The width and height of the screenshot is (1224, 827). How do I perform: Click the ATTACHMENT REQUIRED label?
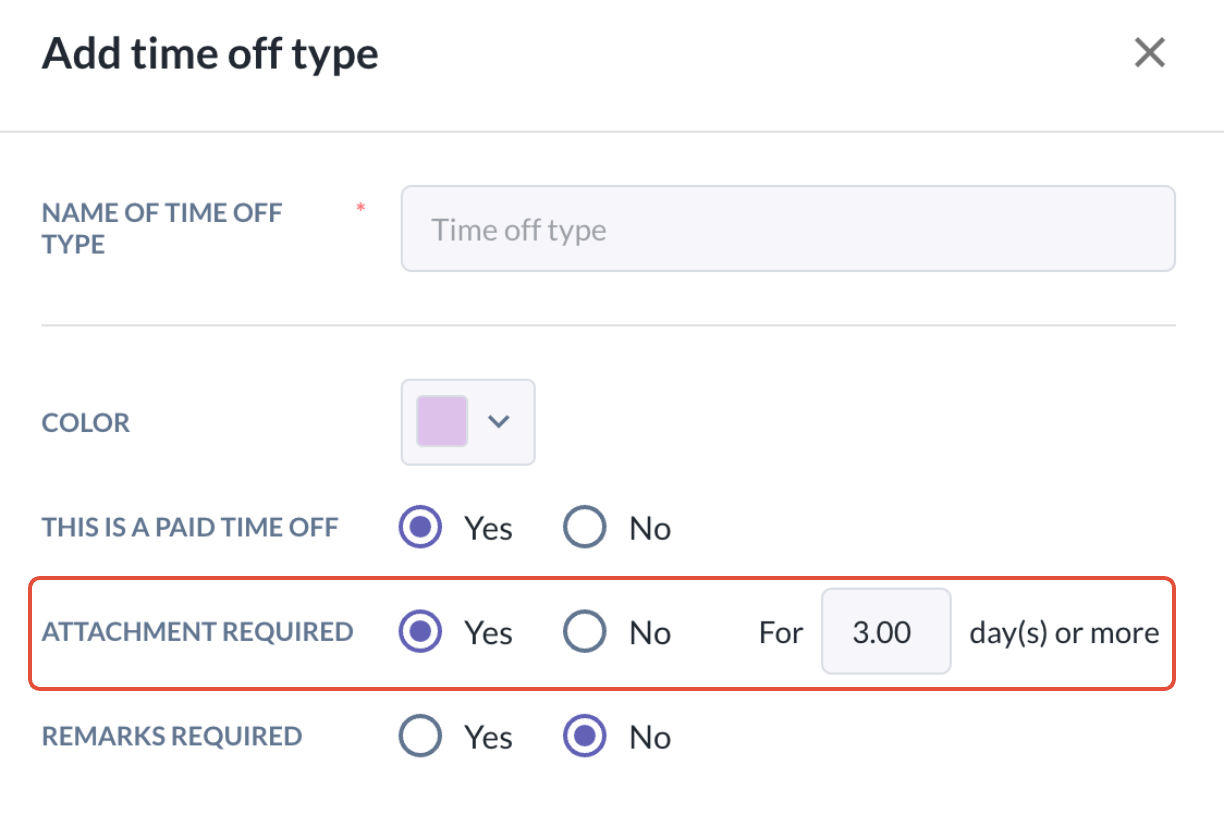pos(197,632)
